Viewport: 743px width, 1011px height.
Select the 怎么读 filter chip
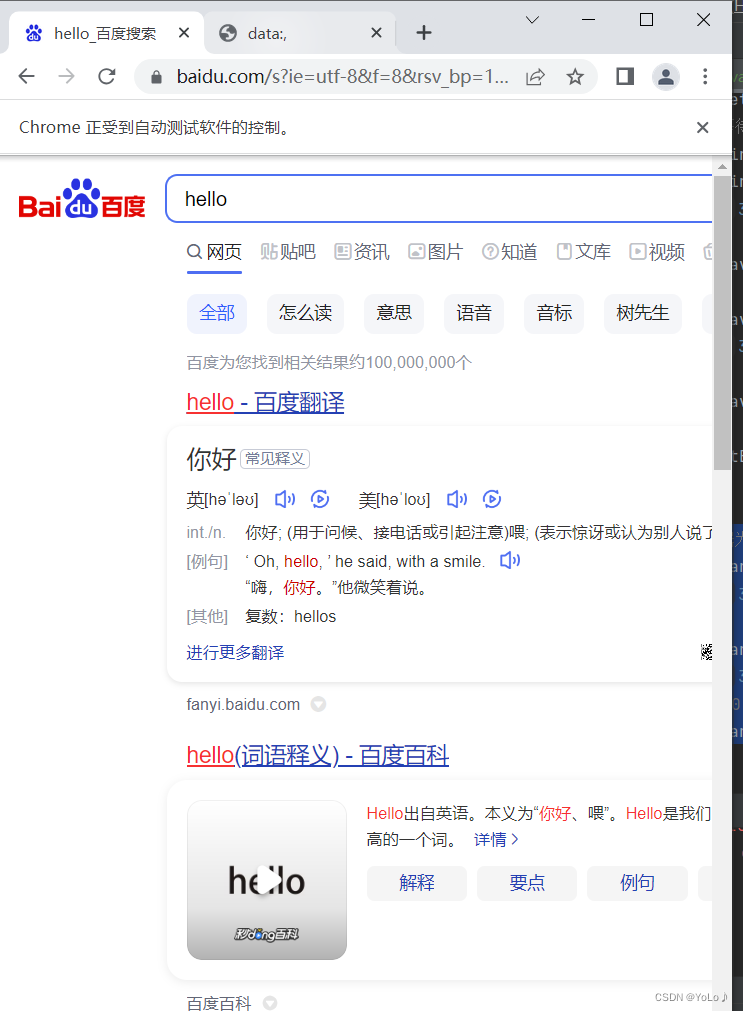(306, 313)
